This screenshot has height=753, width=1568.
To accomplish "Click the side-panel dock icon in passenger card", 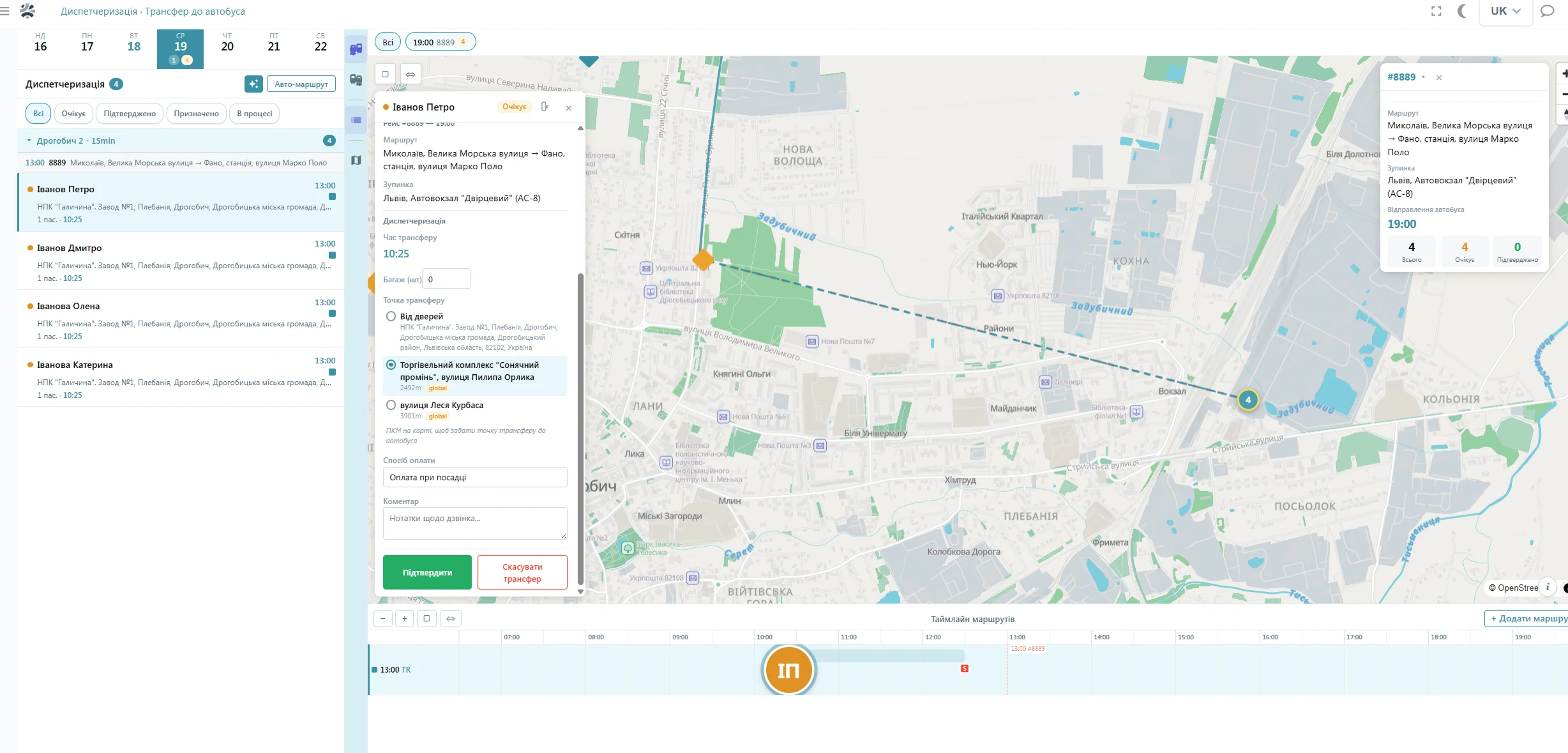I will [x=545, y=107].
